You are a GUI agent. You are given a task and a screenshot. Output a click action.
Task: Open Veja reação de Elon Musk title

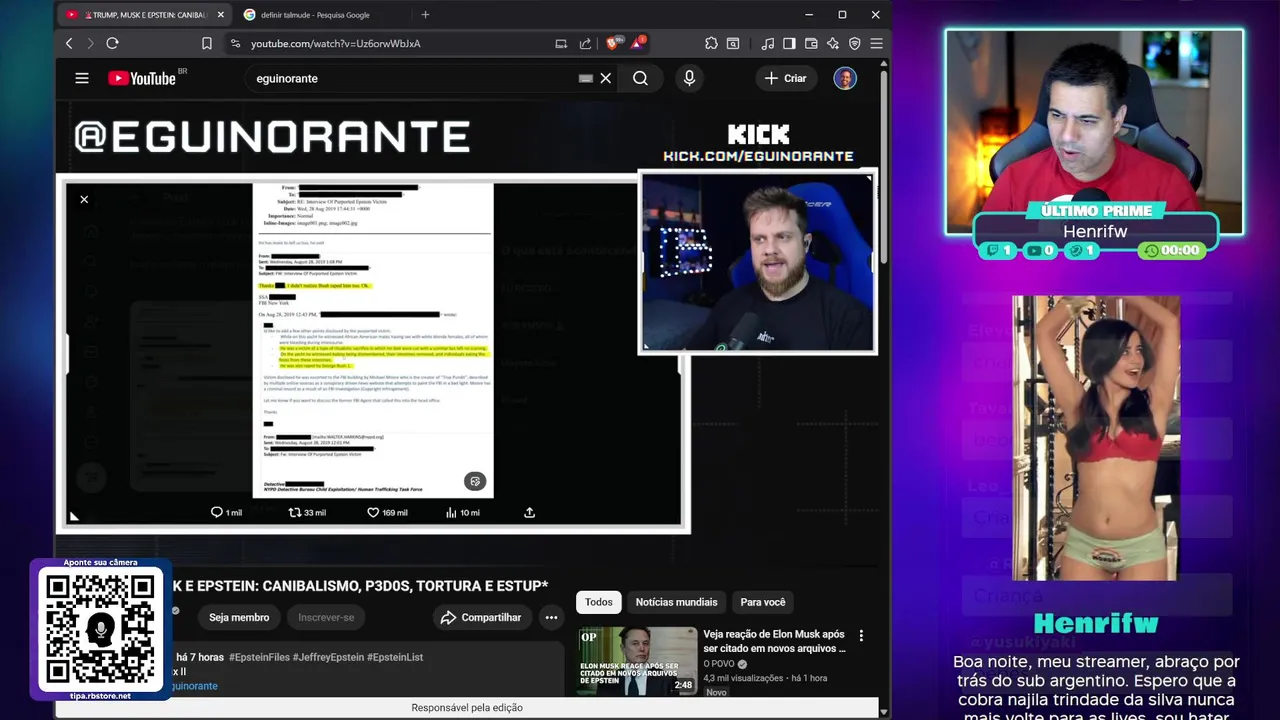[774, 641]
